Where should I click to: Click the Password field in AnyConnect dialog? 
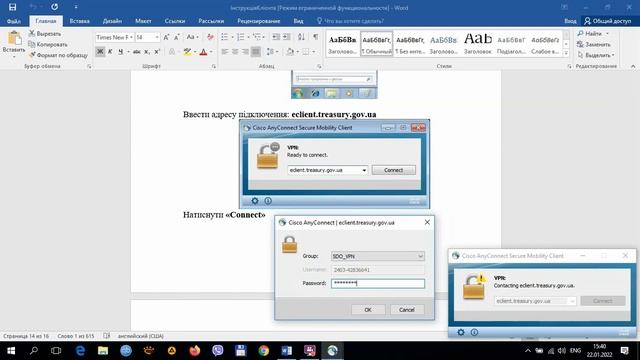point(378,283)
